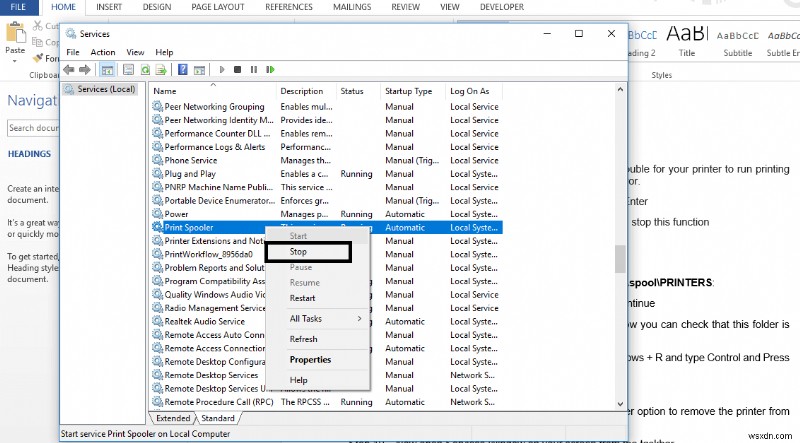Image resolution: width=800 pixels, height=443 pixels.
Task: Click the gear icon beside Power service
Action: [x=157, y=214]
